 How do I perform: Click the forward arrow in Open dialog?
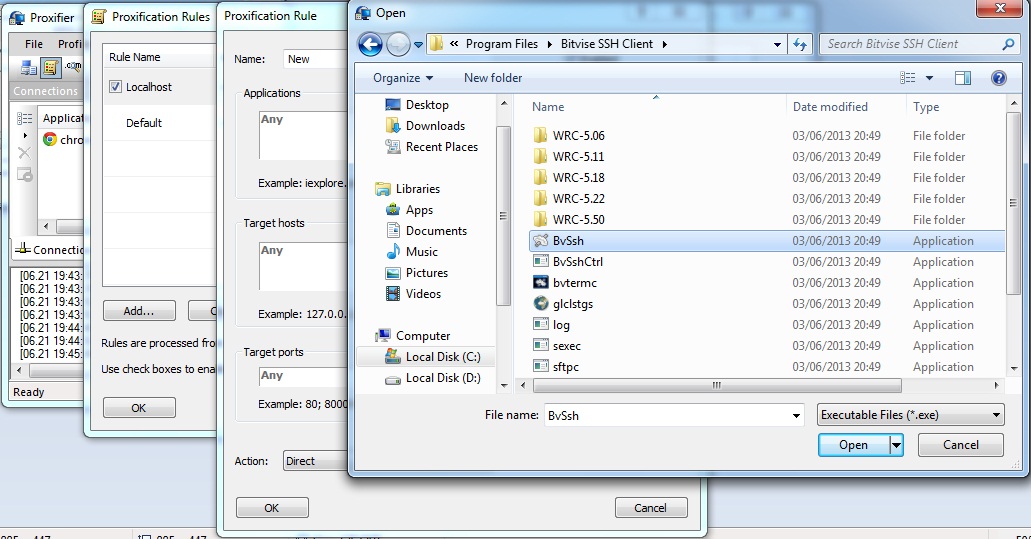pyautogui.click(x=398, y=45)
